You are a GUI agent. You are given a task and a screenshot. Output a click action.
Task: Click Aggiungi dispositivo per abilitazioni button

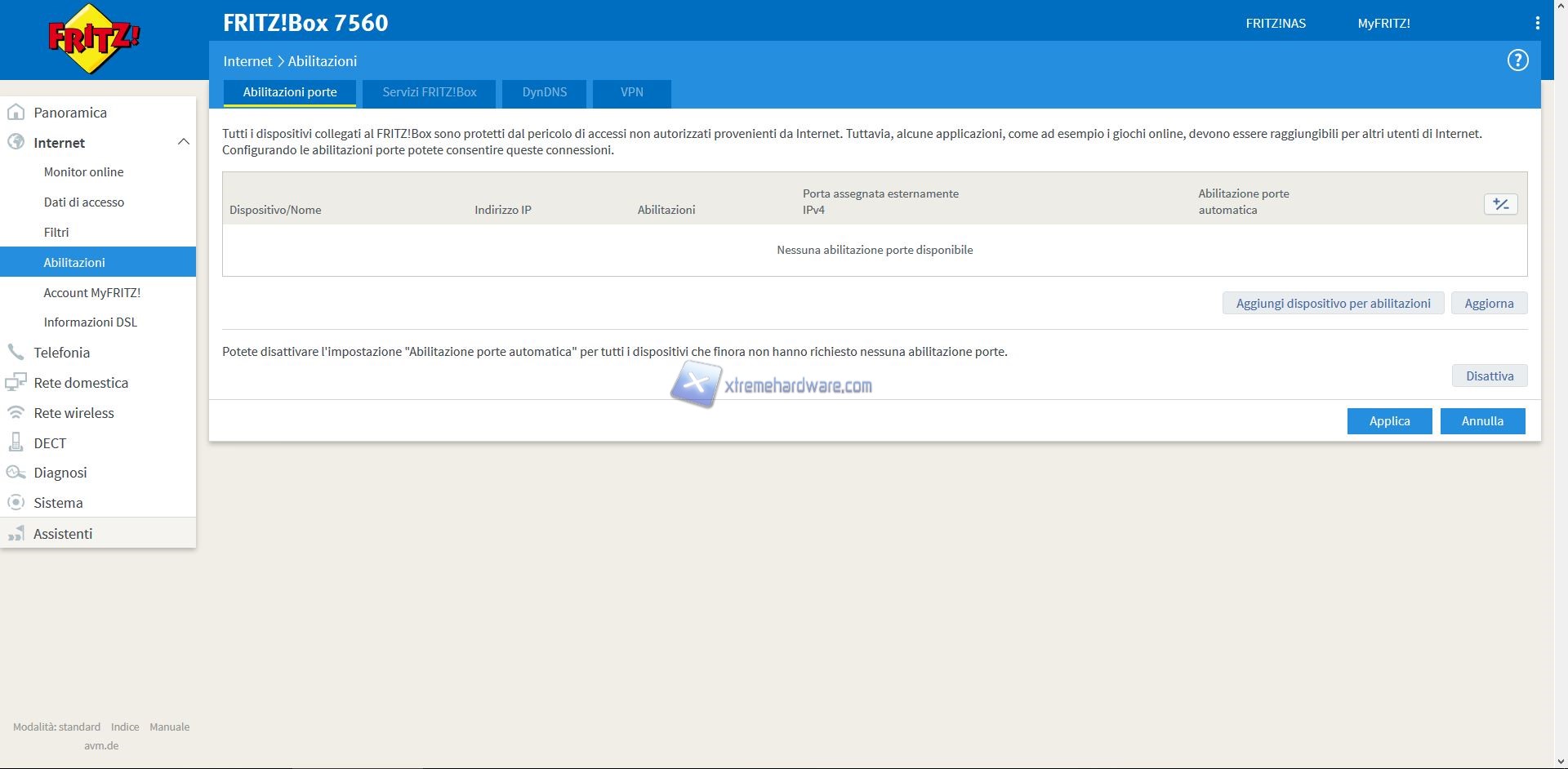coord(1333,304)
